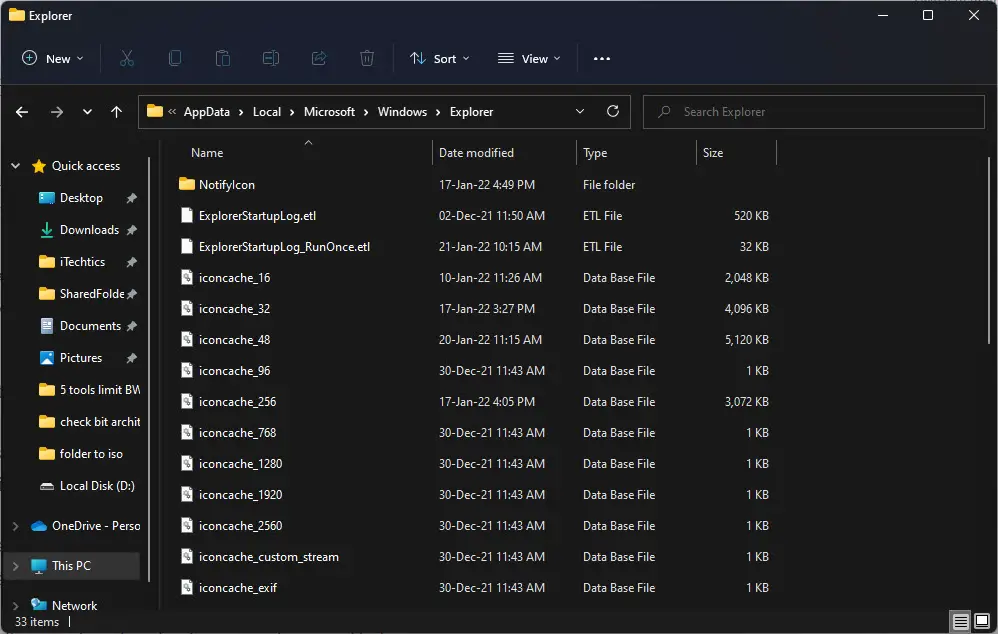Screen dimensions: 998x634
Task: Click the Copy icon in toolbar
Action: 174,59
